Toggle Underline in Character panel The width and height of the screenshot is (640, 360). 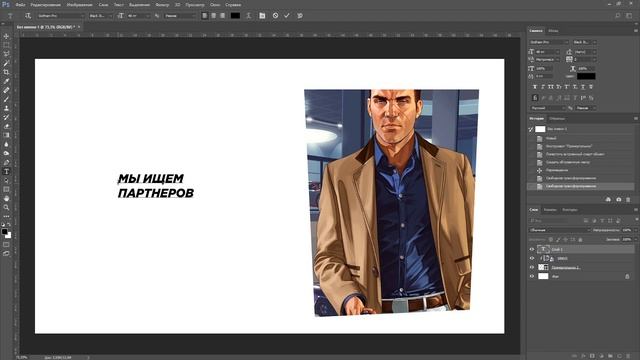point(583,87)
